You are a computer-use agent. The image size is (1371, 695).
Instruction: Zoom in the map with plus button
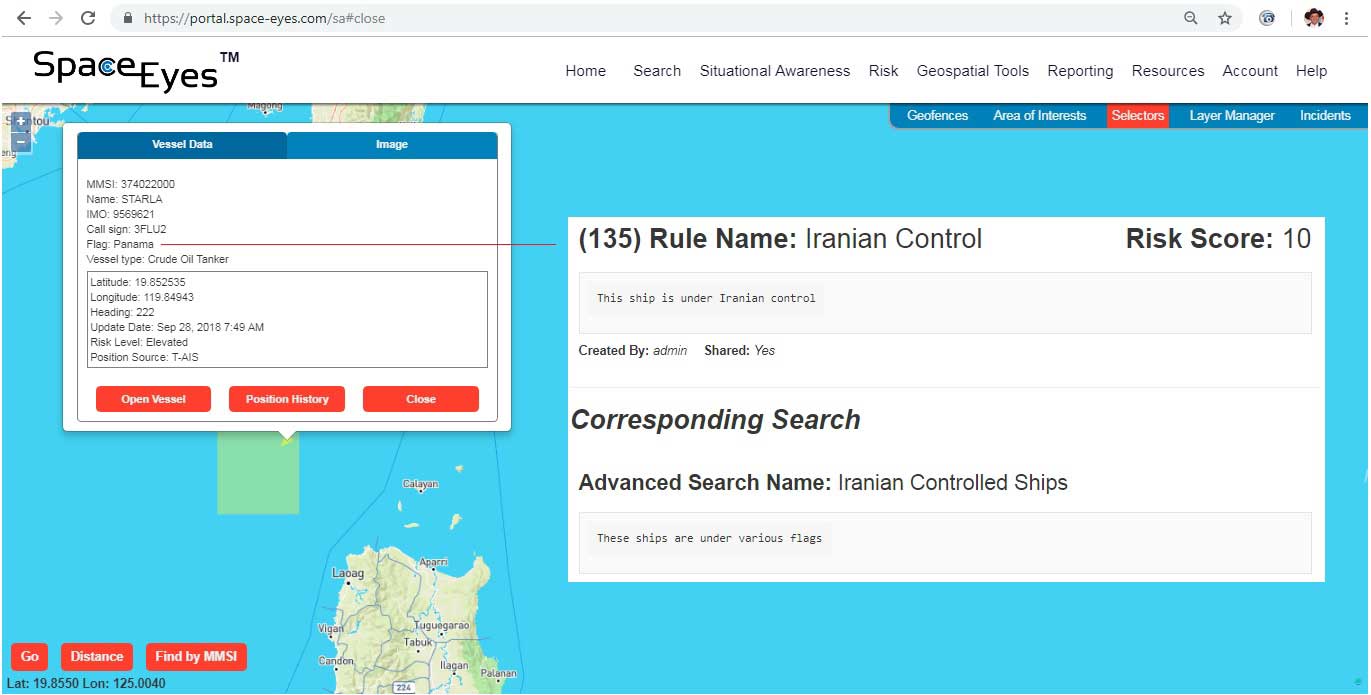(20, 122)
